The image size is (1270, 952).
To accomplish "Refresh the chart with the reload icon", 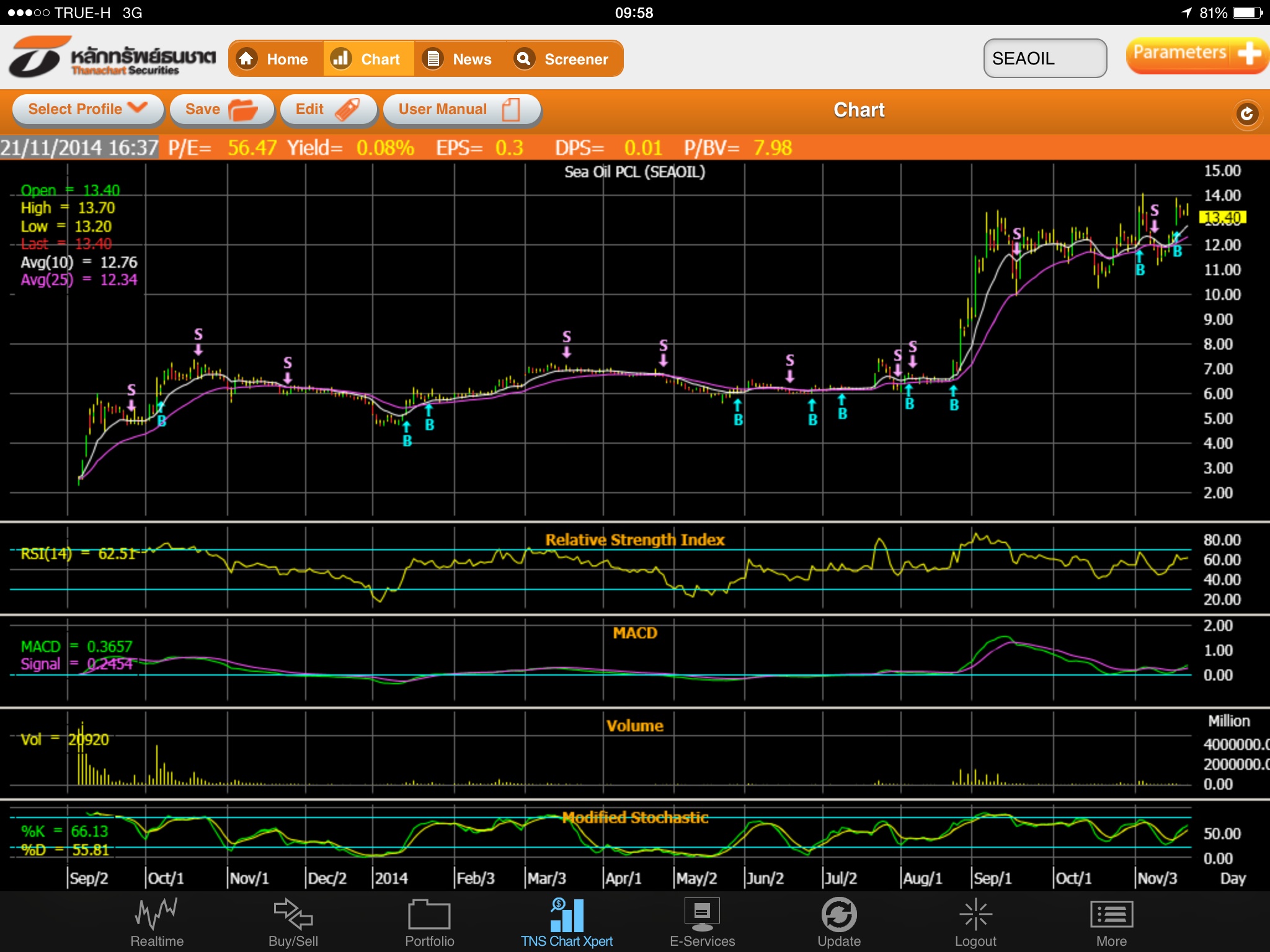I will click(x=1247, y=114).
